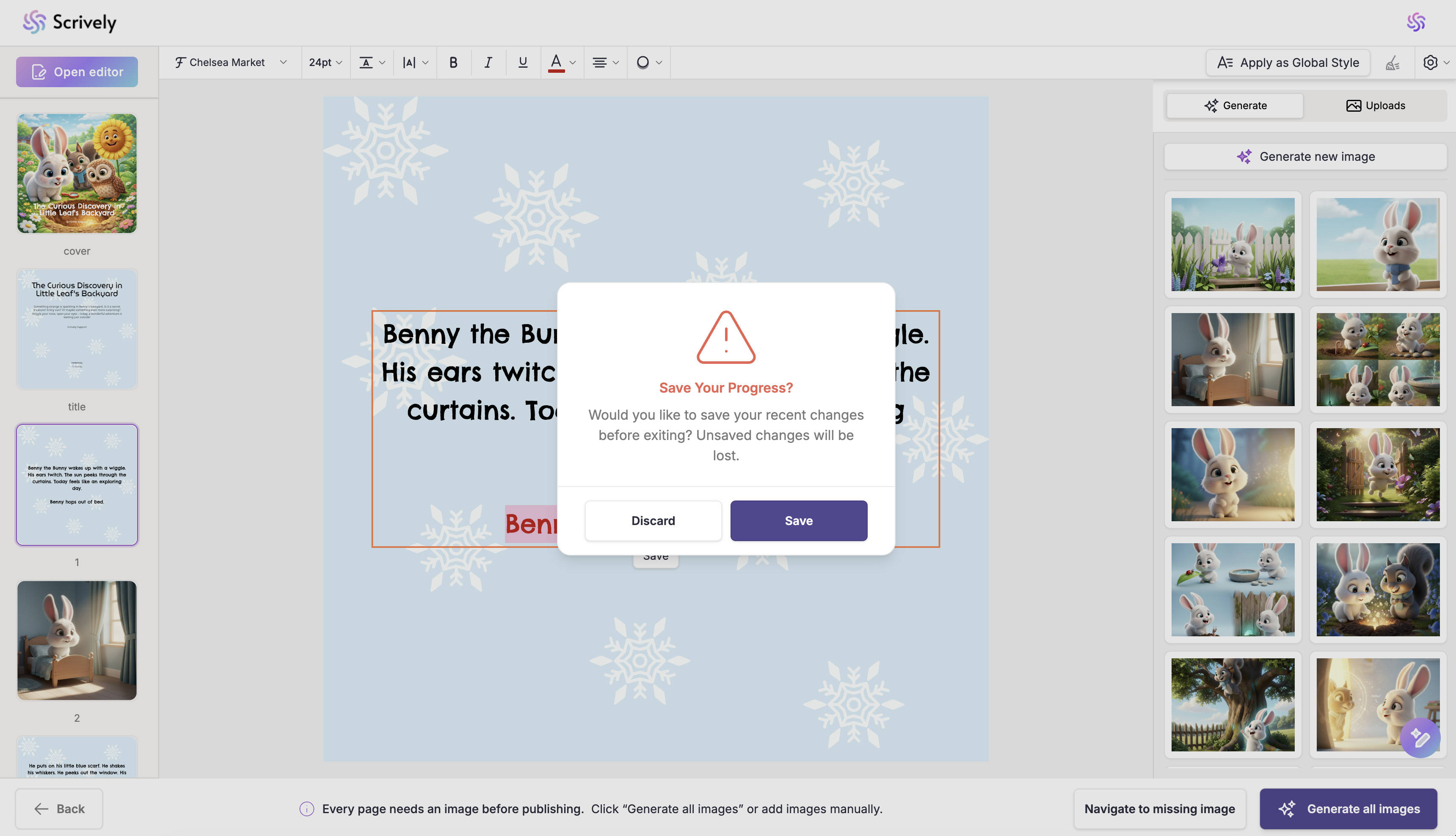Screen dimensions: 1456x836
Task: Click Save in the dialog
Action: (x=798, y=520)
